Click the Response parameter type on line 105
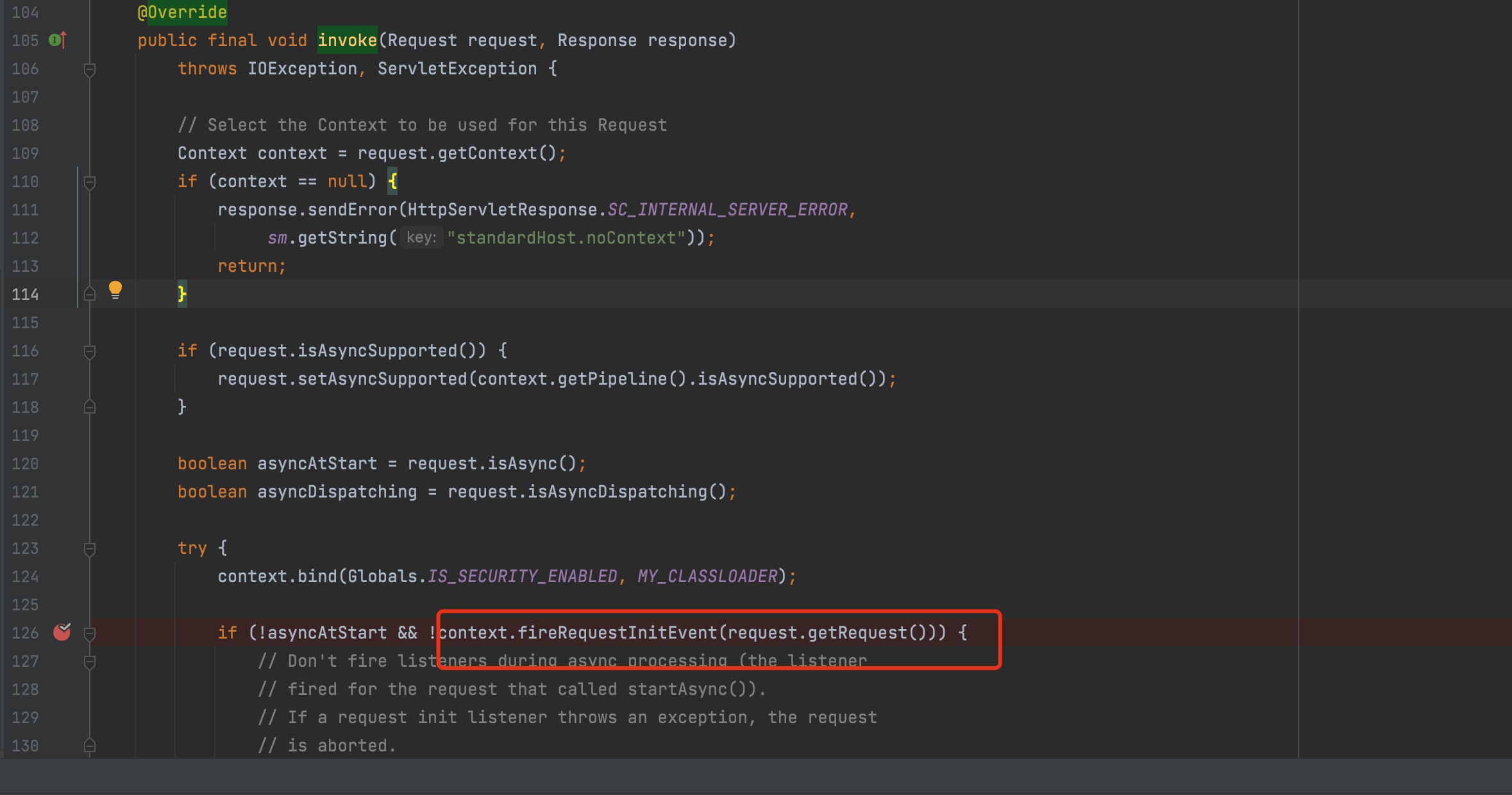Viewport: 1512px width, 795px height. (597, 40)
